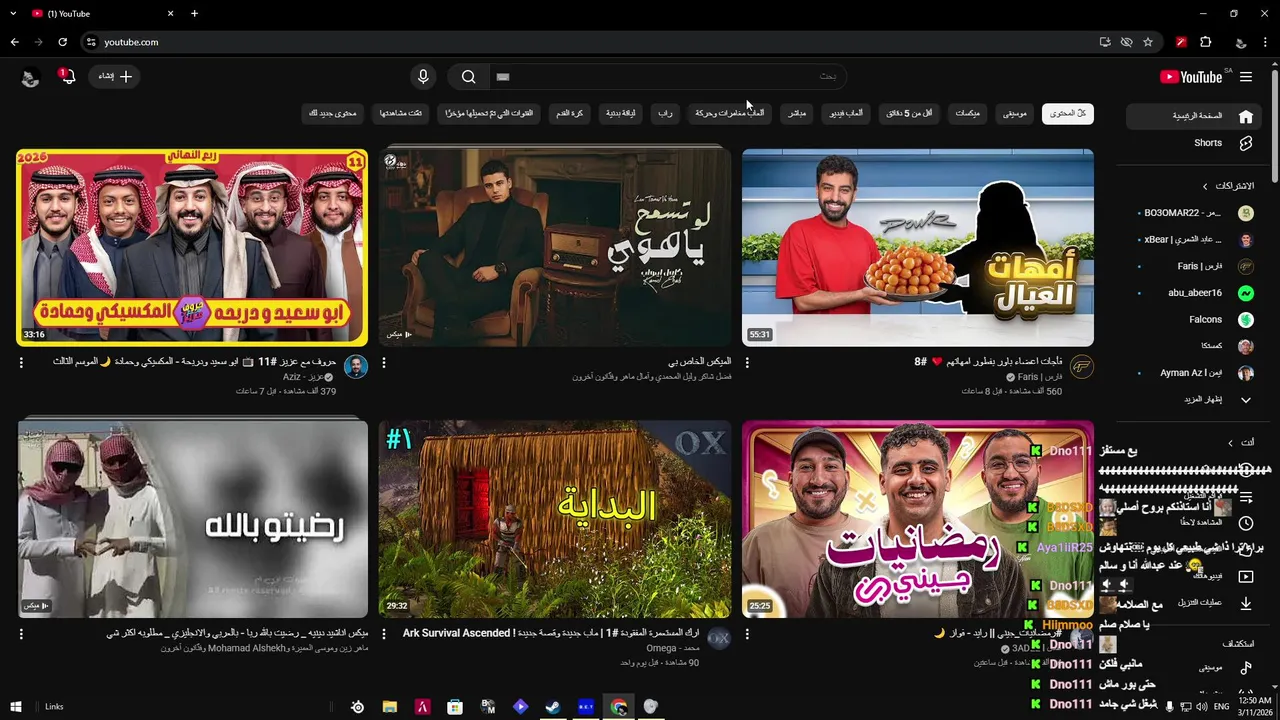Reload the page in Chrome
The image size is (1280, 720).
[x=62, y=42]
